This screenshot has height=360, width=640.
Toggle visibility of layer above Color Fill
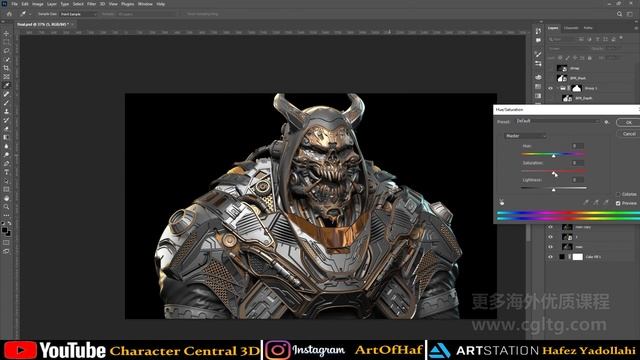550,247
